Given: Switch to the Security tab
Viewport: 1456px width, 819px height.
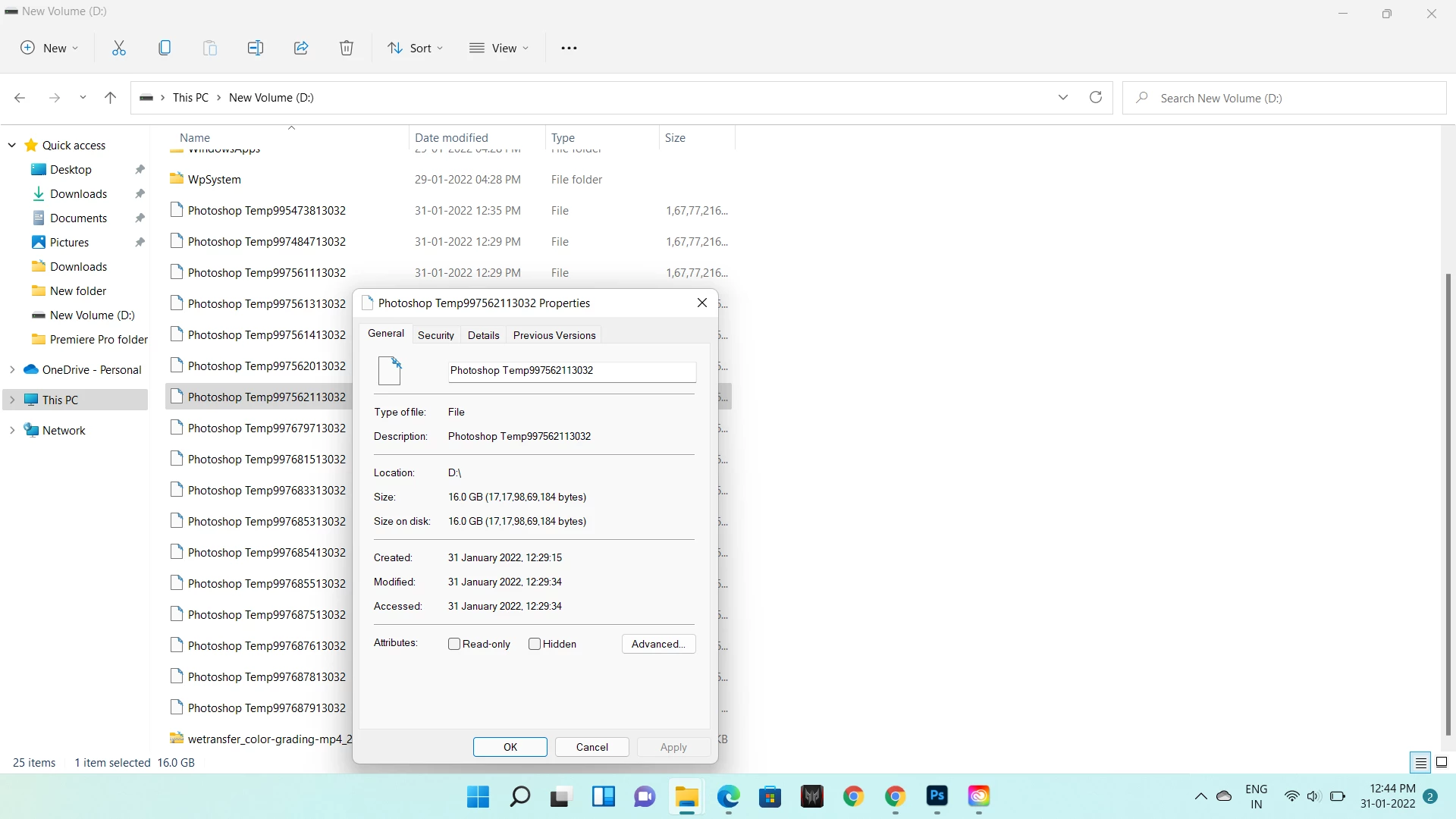Looking at the screenshot, I should click(x=436, y=335).
